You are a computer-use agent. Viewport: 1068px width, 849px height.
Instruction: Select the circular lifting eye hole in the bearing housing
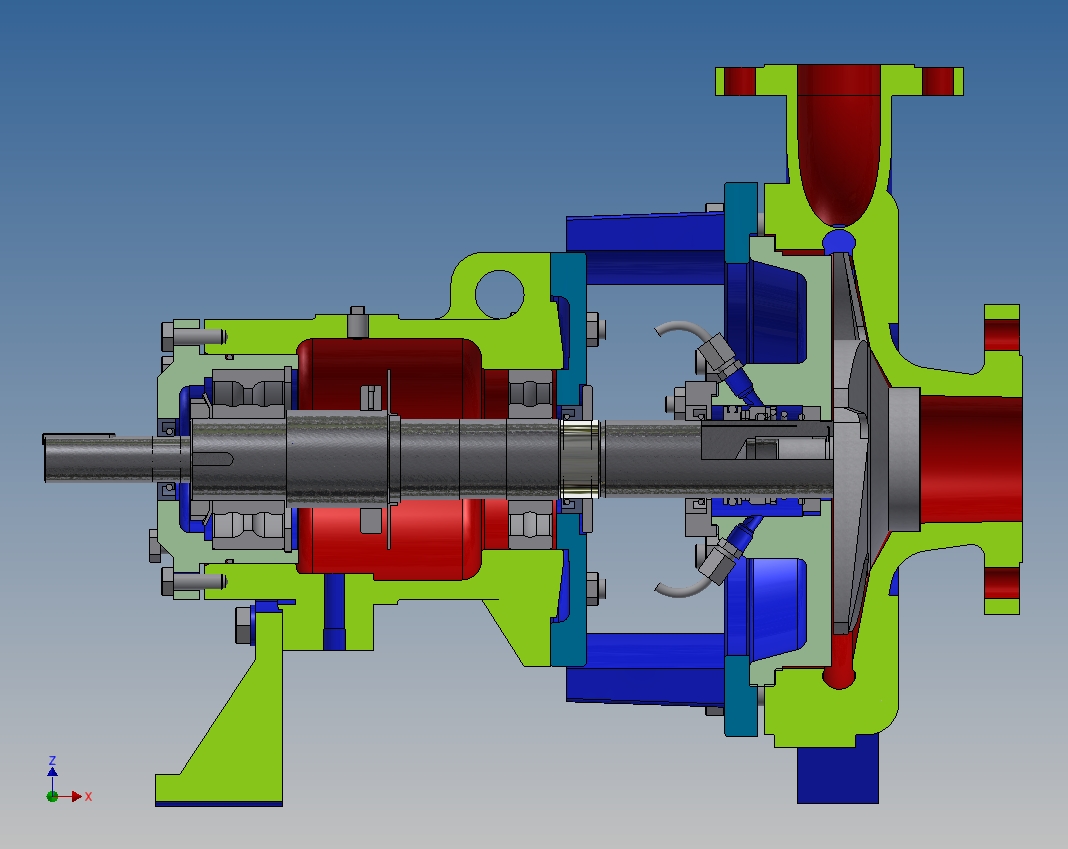pos(499,294)
